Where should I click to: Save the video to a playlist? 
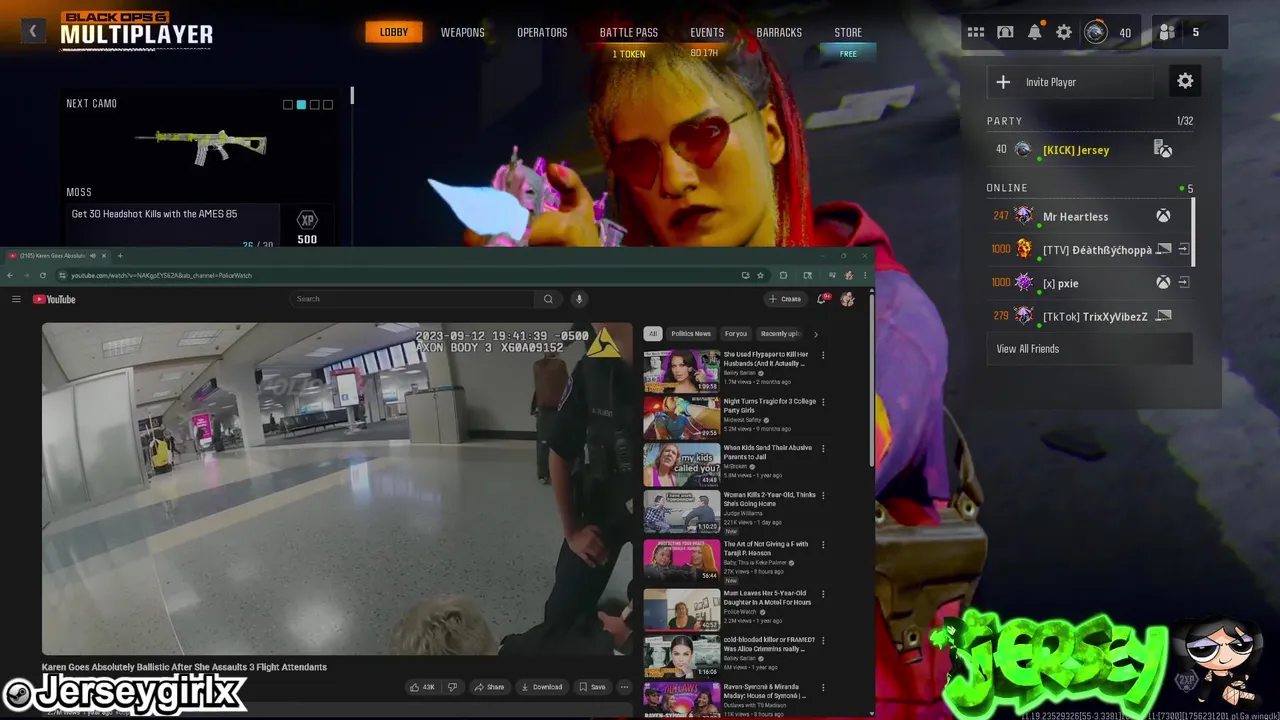click(x=593, y=687)
